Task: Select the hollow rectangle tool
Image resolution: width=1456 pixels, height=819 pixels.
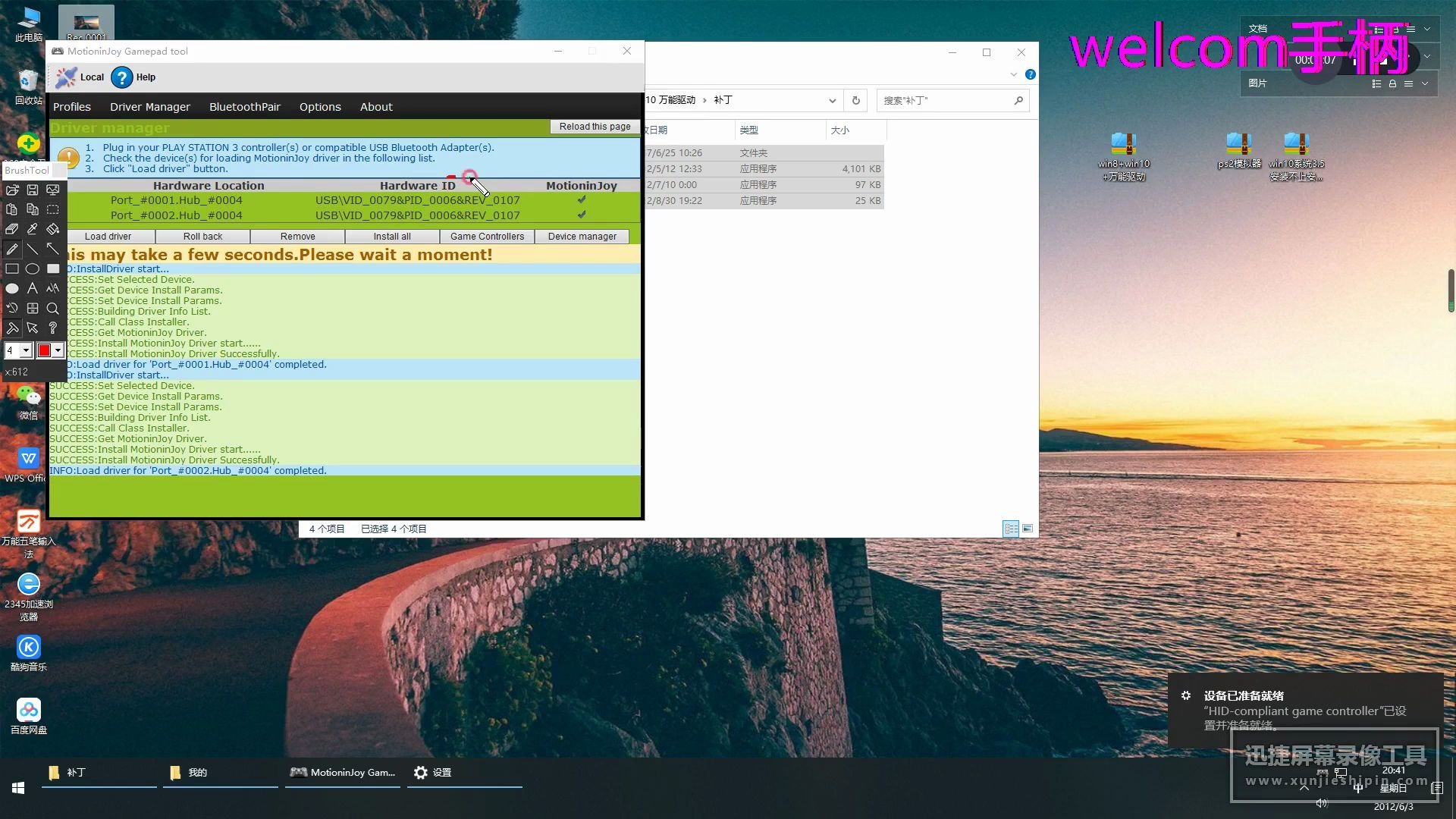Action: (x=12, y=268)
